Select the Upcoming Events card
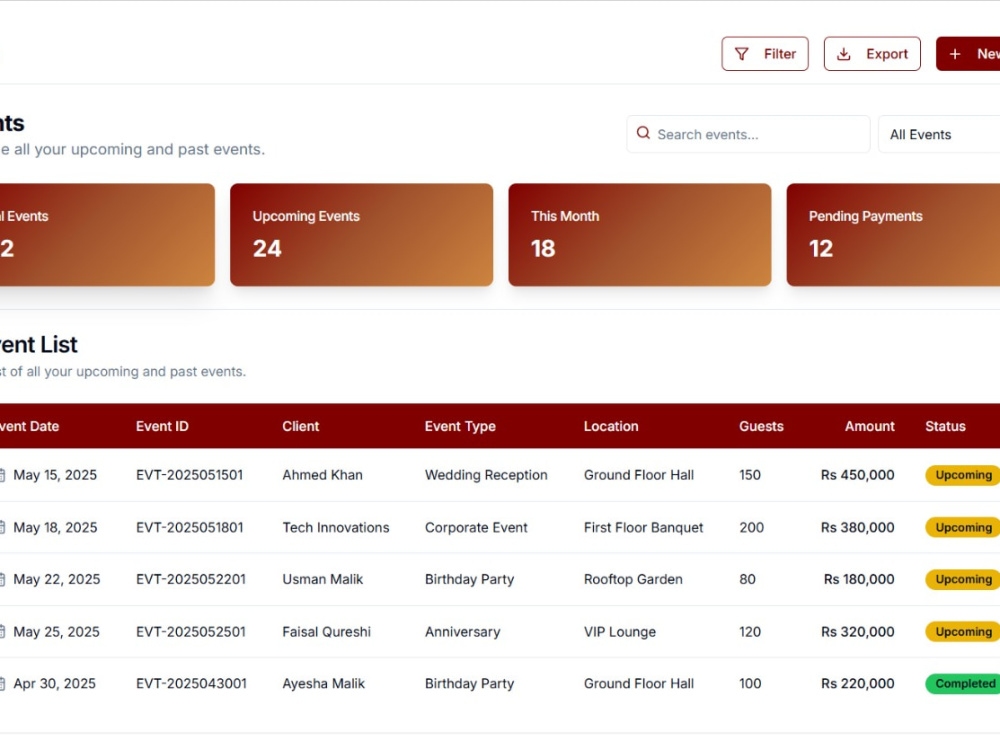This screenshot has height=749, width=1000. [362, 235]
